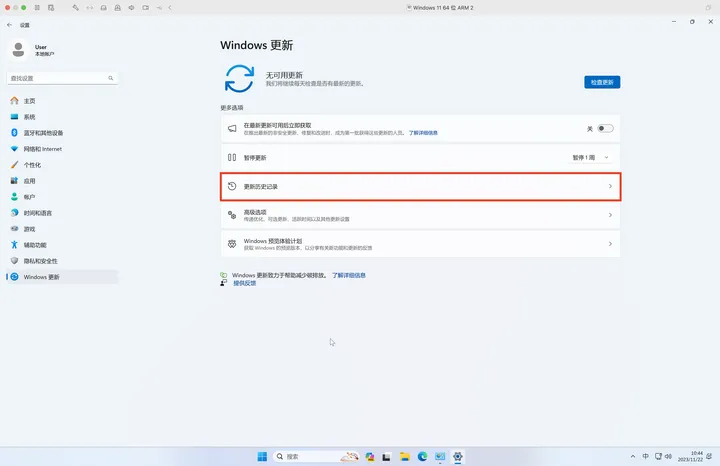
Task: Open the User account profile avatar
Action: [x=18, y=50]
